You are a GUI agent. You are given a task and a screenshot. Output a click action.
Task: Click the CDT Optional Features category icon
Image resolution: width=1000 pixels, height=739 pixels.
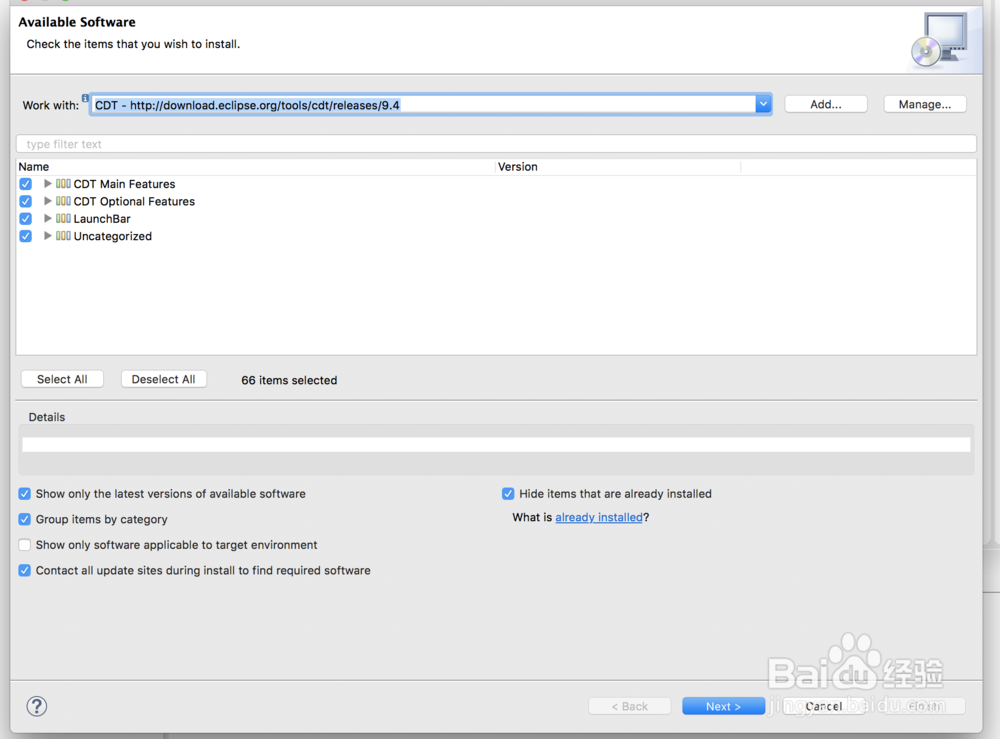[63, 201]
